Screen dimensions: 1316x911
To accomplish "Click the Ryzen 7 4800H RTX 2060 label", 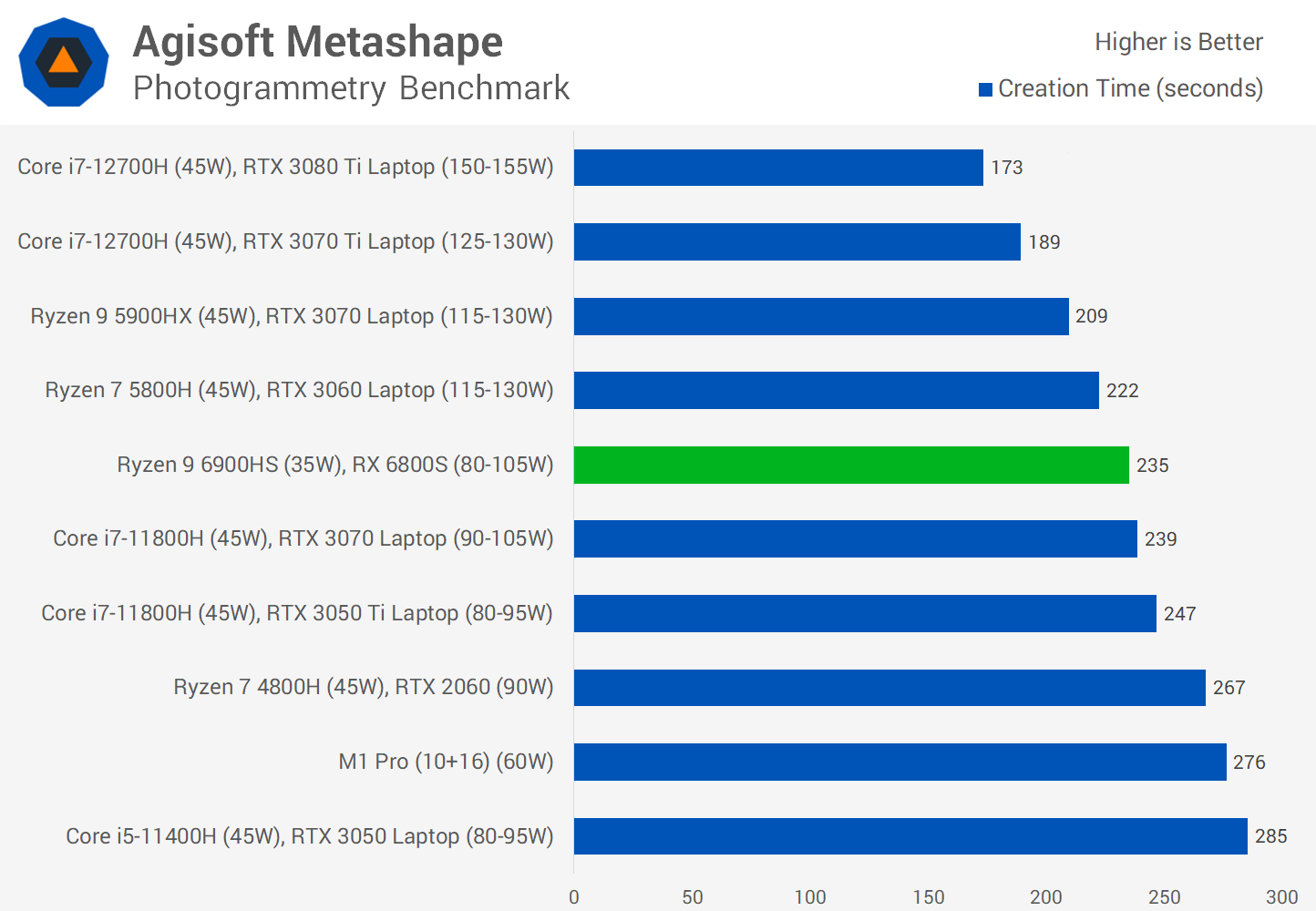I will pyautogui.click(x=364, y=687).
